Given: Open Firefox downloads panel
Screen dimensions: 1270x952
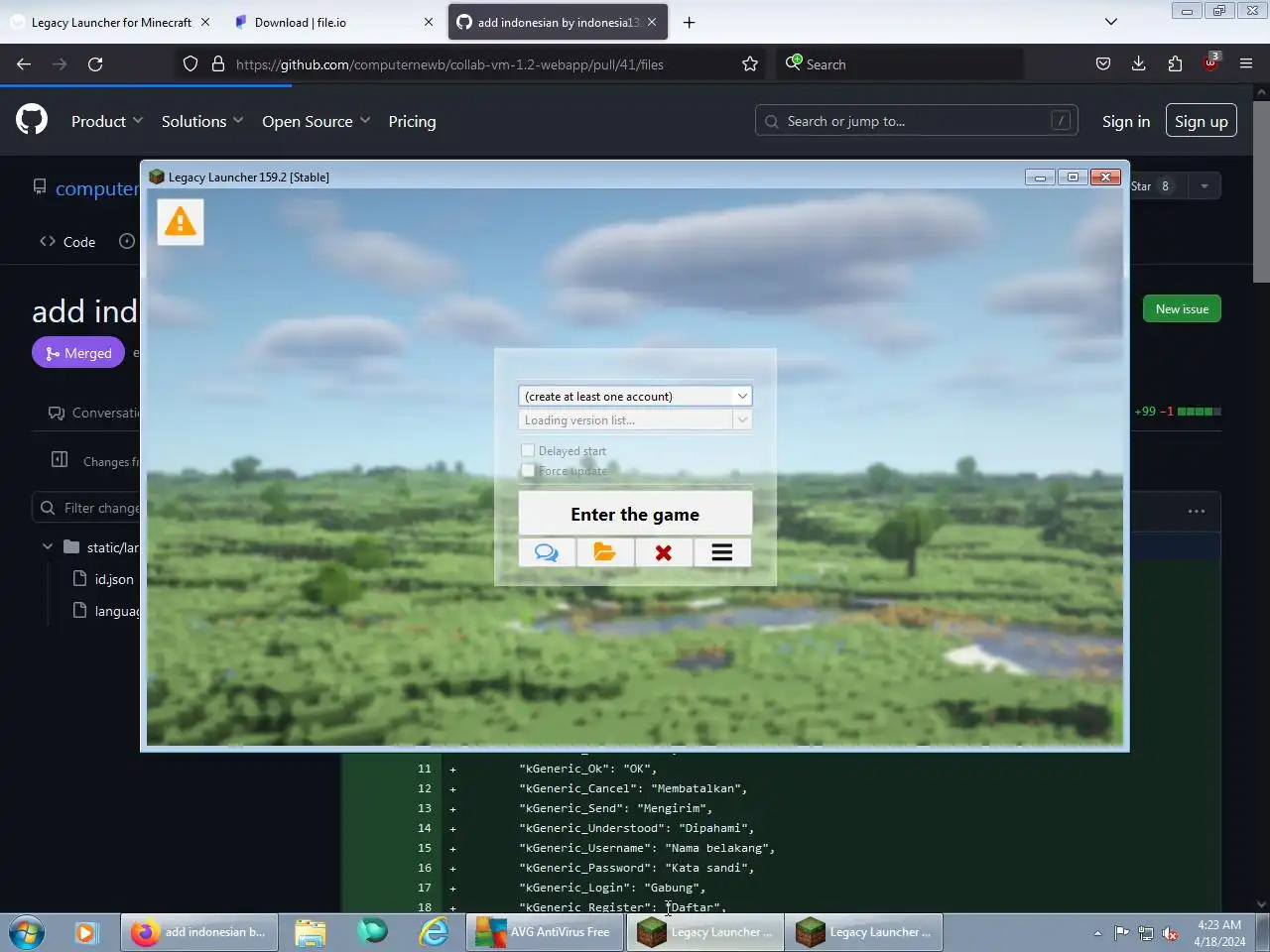Looking at the screenshot, I should coord(1139,63).
